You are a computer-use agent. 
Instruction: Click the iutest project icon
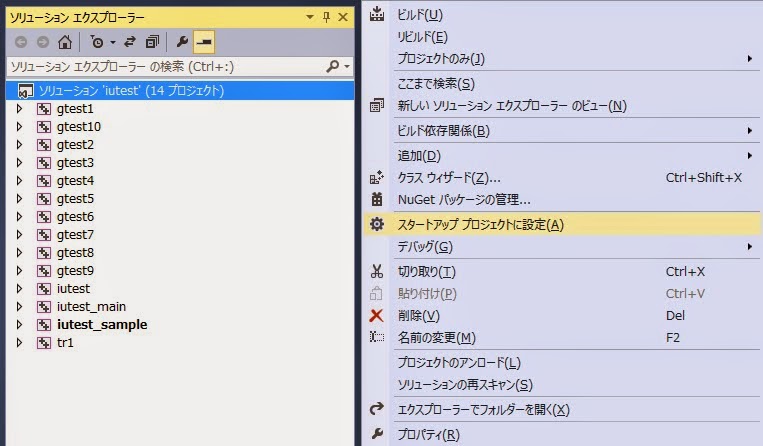(x=44, y=289)
